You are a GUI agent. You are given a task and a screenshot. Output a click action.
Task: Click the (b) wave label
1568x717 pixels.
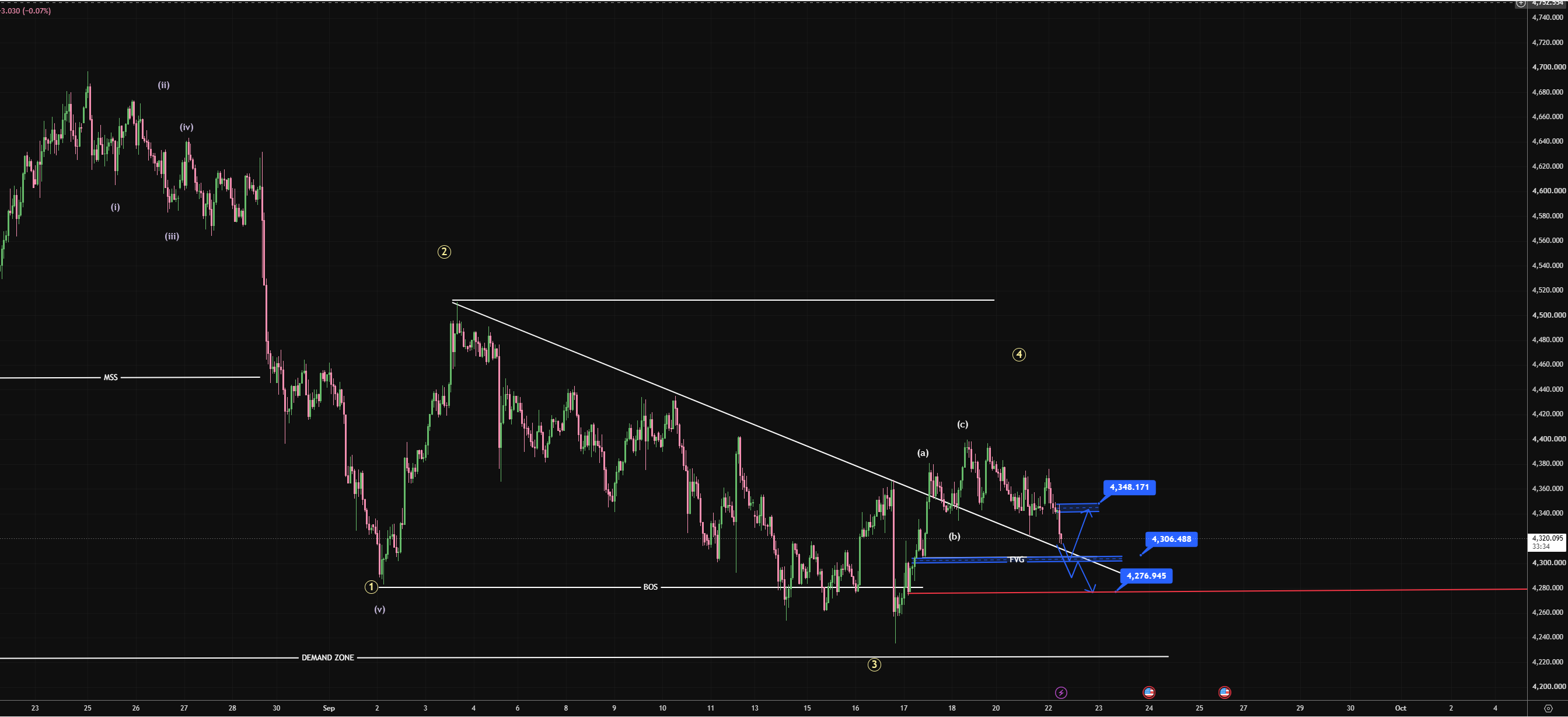tap(955, 537)
